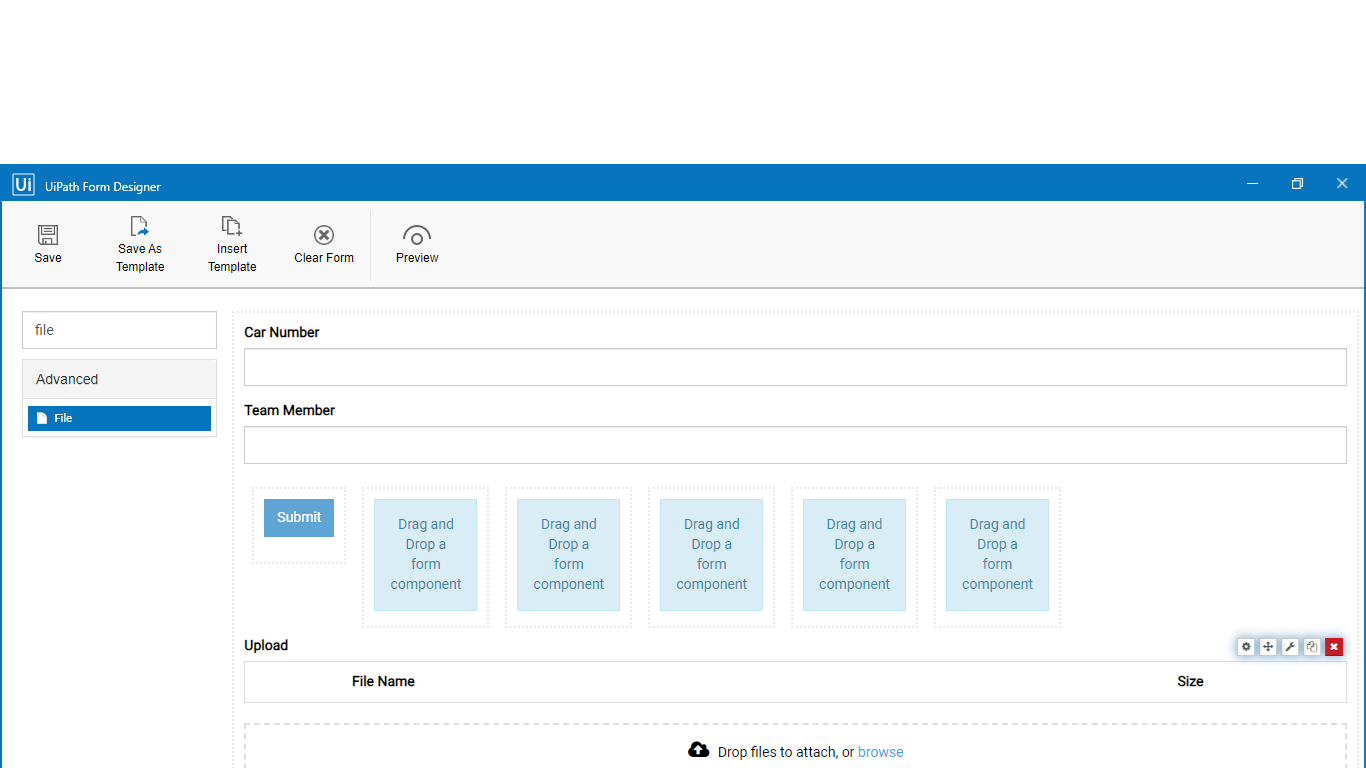Click the first drag and drop placeholder
The height and width of the screenshot is (768, 1366).
tap(426, 555)
